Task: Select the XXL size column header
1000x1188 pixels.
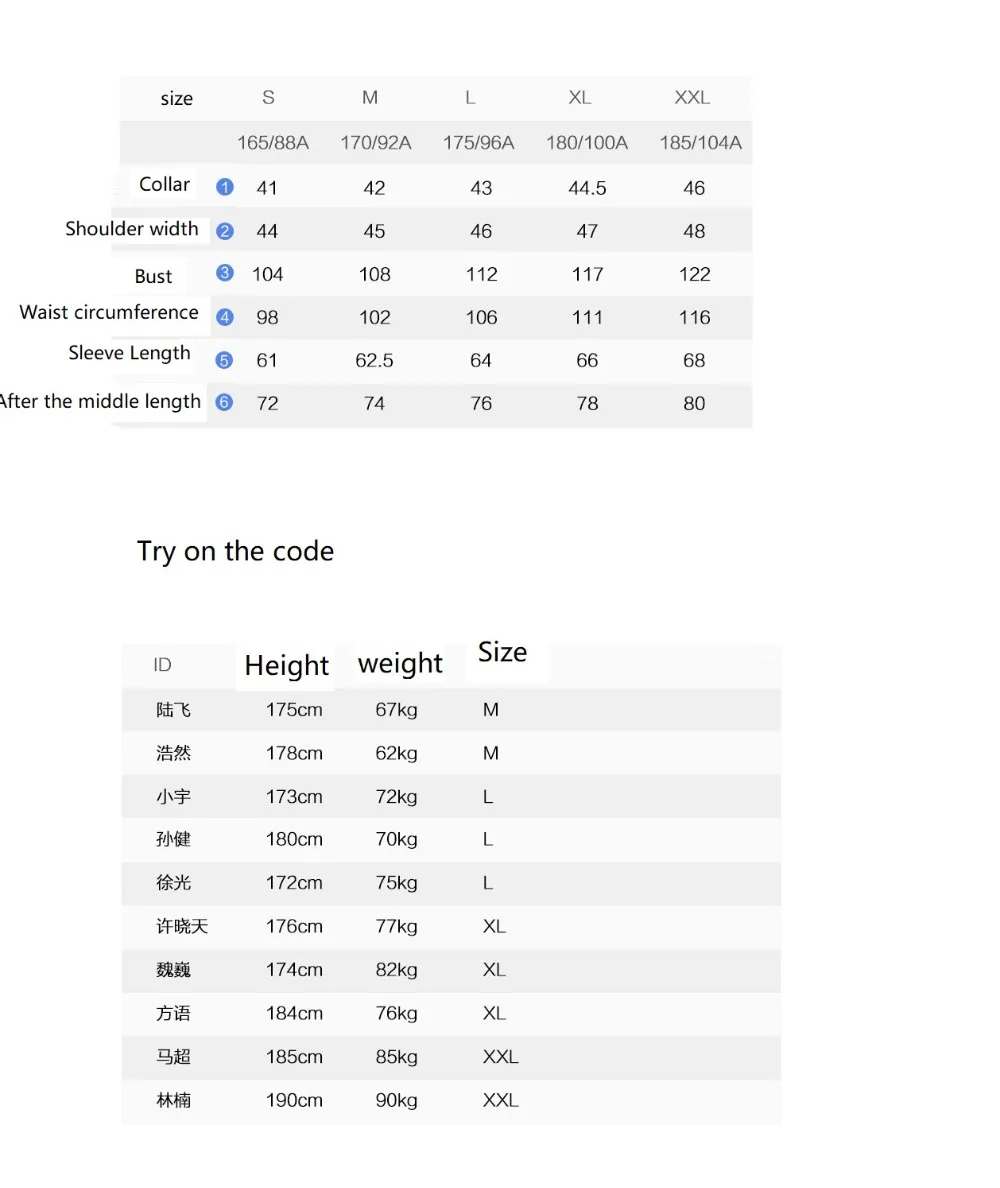Action: click(x=692, y=98)
